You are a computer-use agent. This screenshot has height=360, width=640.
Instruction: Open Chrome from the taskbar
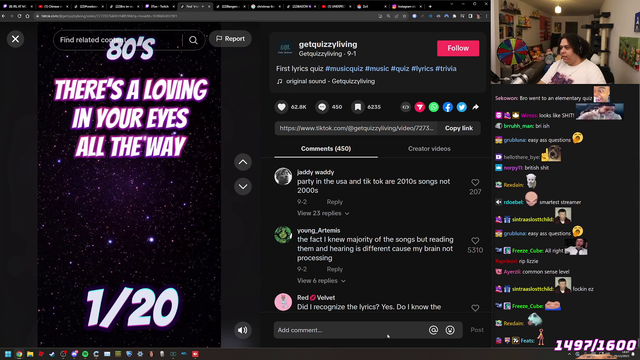[x=19, y=354]
